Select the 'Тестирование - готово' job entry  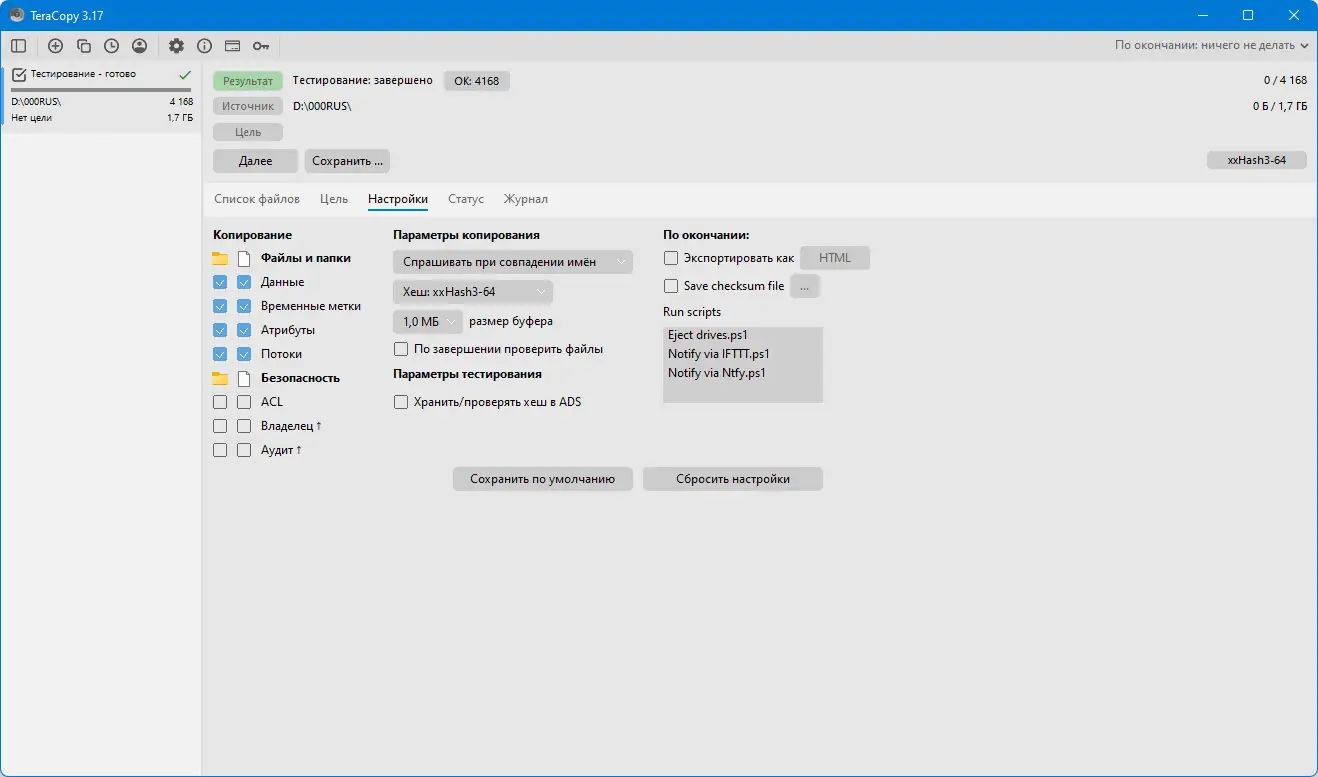pos(101,96)
